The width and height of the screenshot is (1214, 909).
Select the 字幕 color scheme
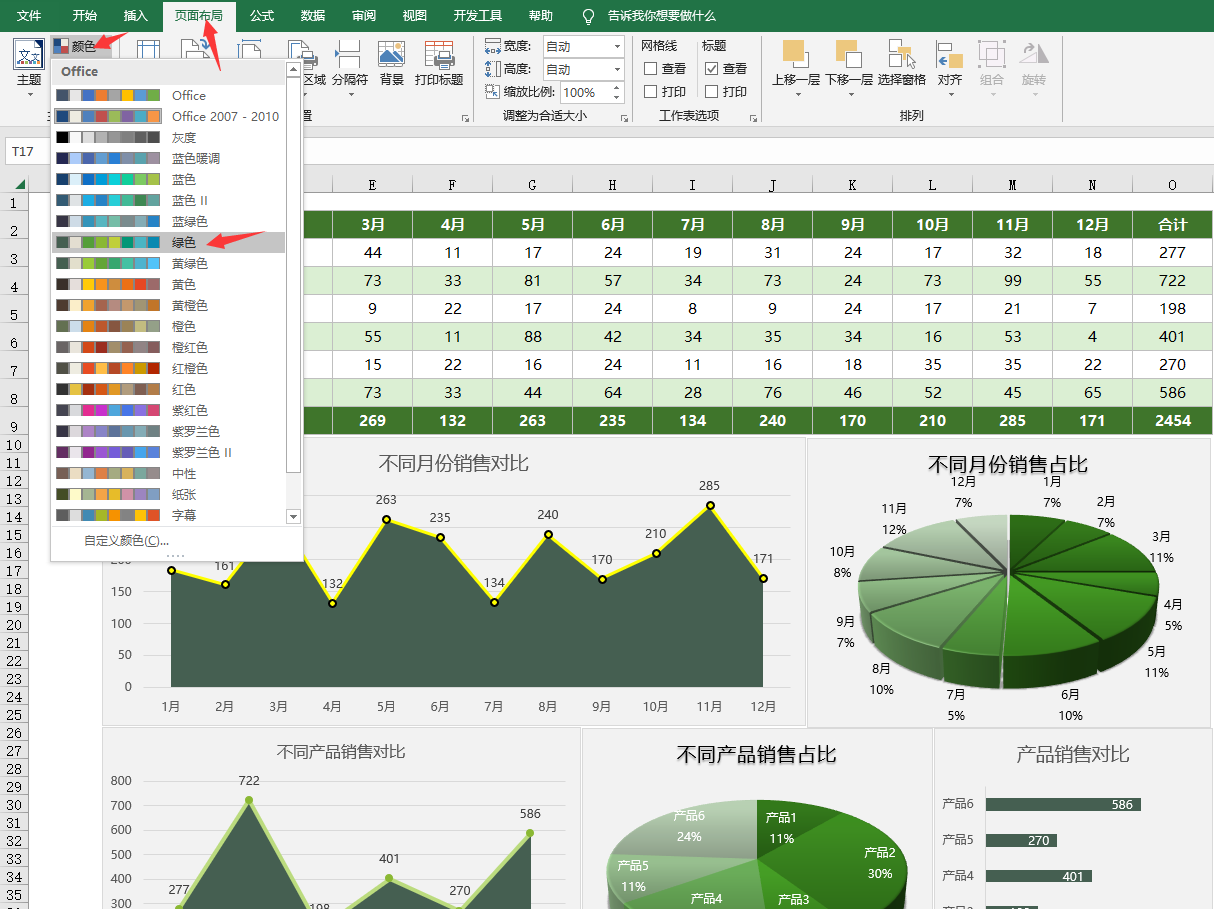(x=169, y=515)
